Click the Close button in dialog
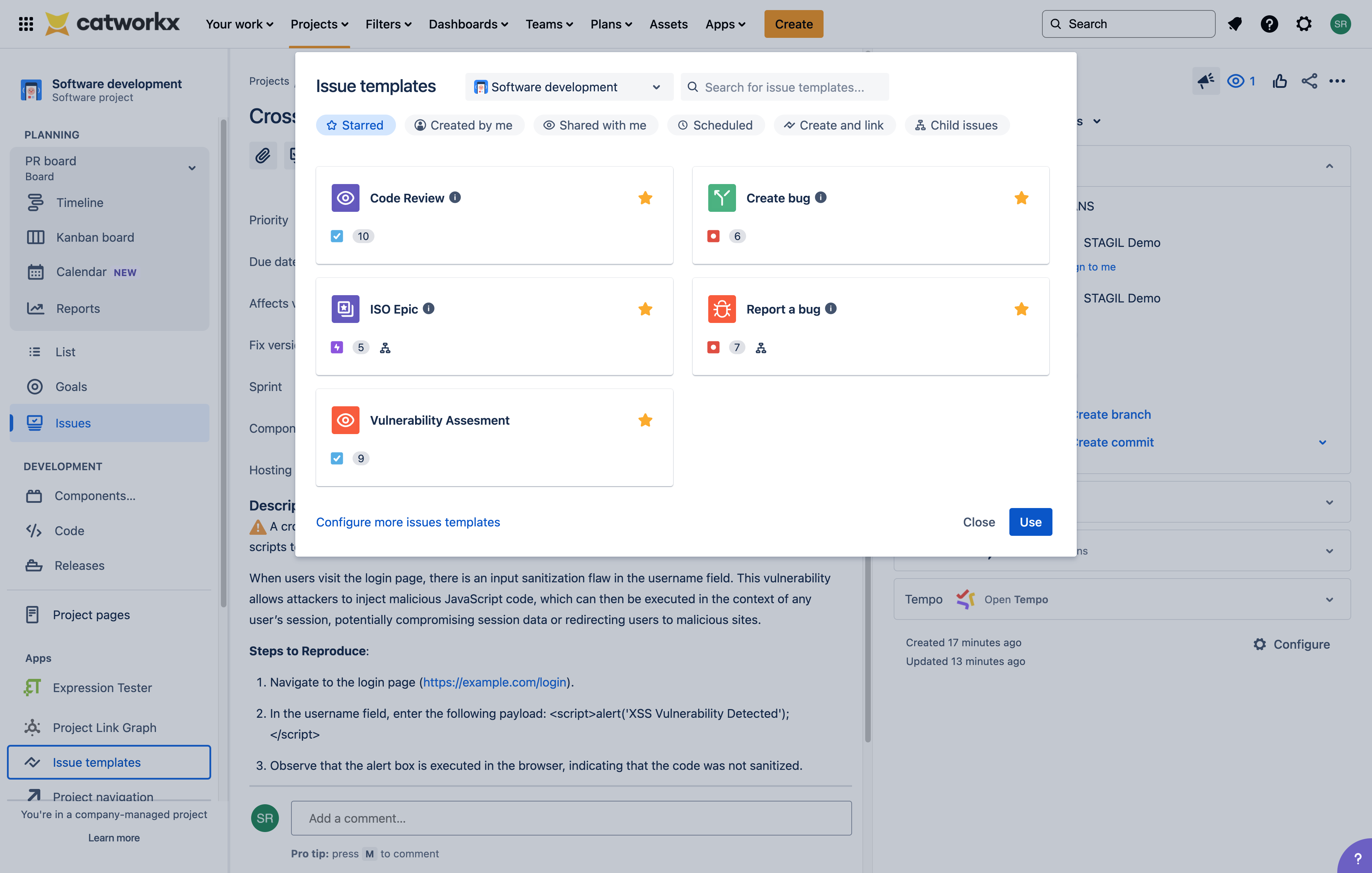 pyautogui.click(x=978, y=522)
